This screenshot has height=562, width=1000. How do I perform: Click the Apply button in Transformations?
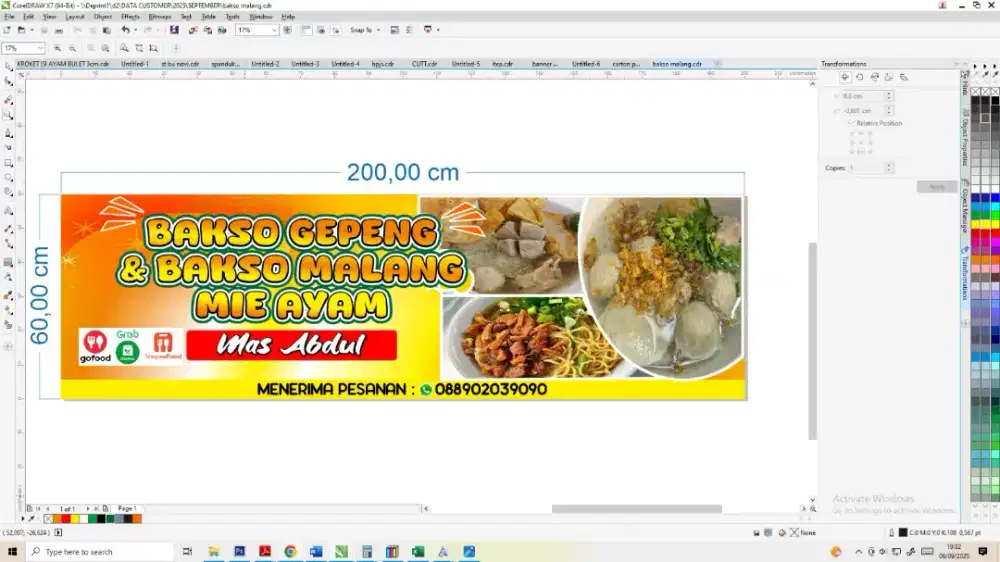(x=936, y=187)
